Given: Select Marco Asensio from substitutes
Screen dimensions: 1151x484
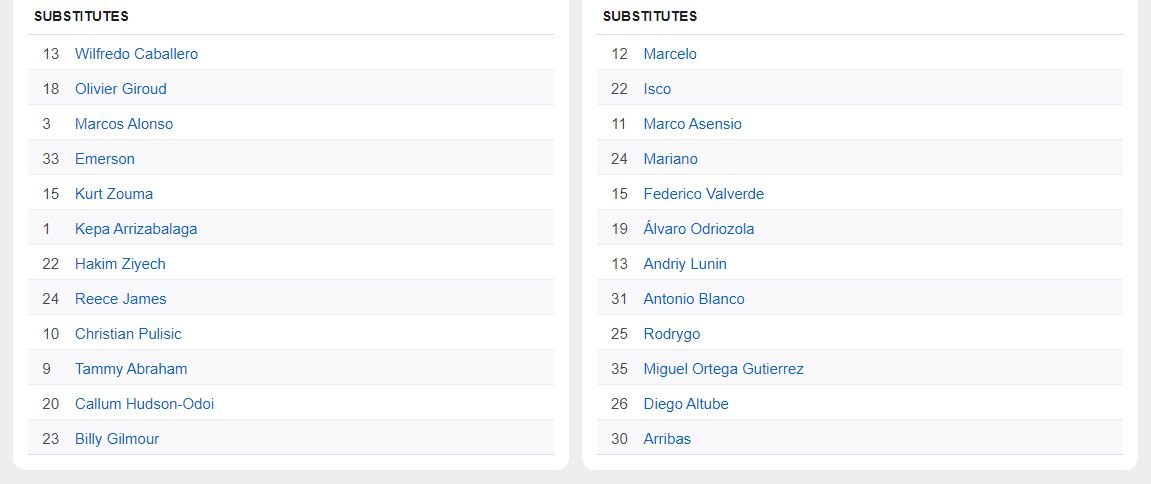Looking at the screenshot, I should click(692, 124).
